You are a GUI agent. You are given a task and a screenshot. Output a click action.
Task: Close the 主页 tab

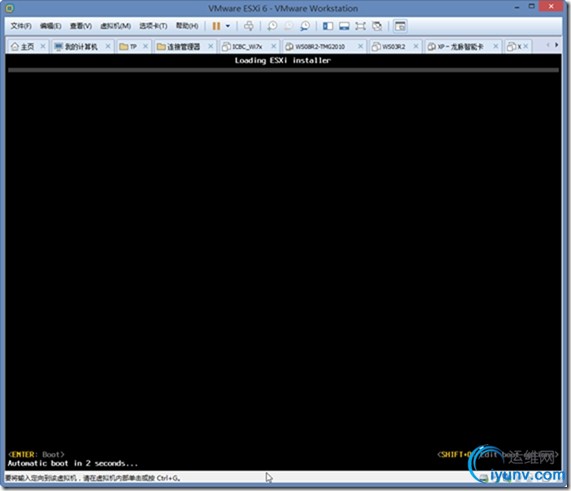click(43, 46)
